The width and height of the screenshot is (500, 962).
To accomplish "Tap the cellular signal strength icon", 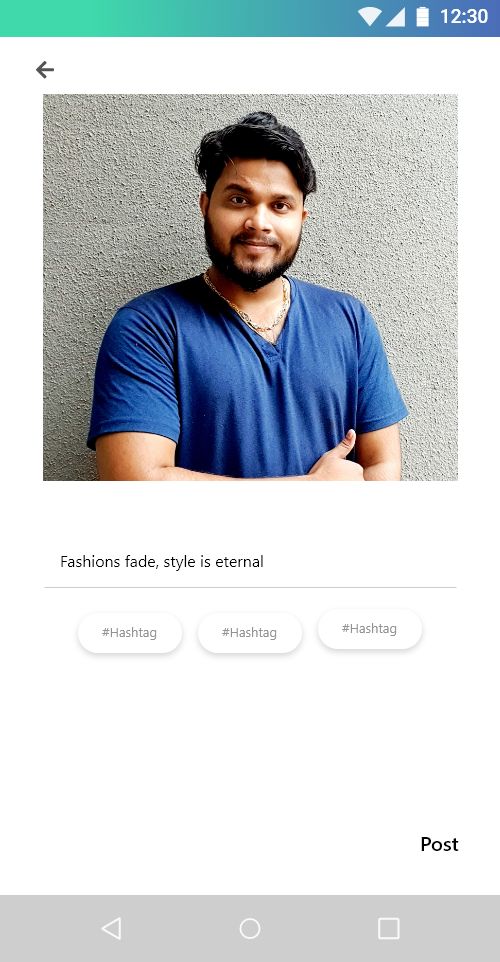I will [396, 17].
